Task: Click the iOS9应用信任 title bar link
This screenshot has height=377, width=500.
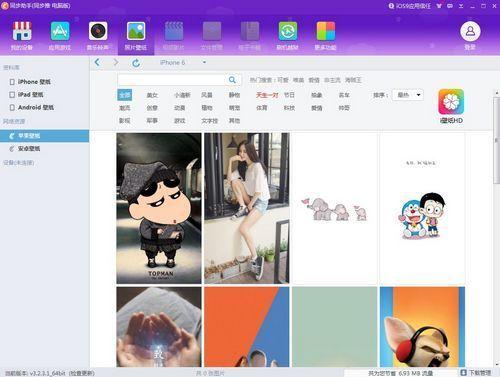Action: (410, 6)
